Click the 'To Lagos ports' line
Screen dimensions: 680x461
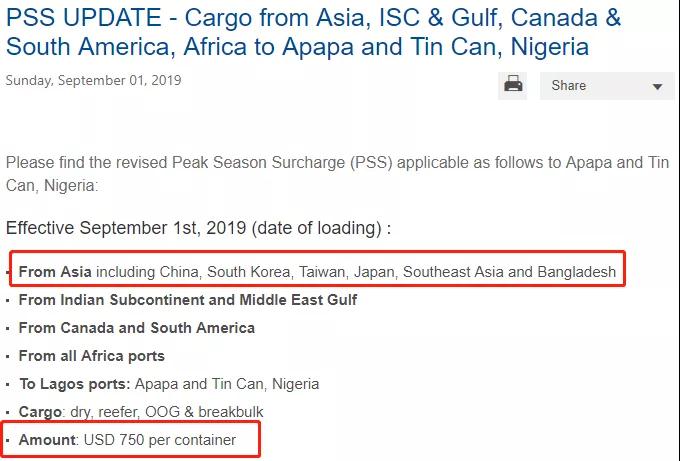coord(169,384)
